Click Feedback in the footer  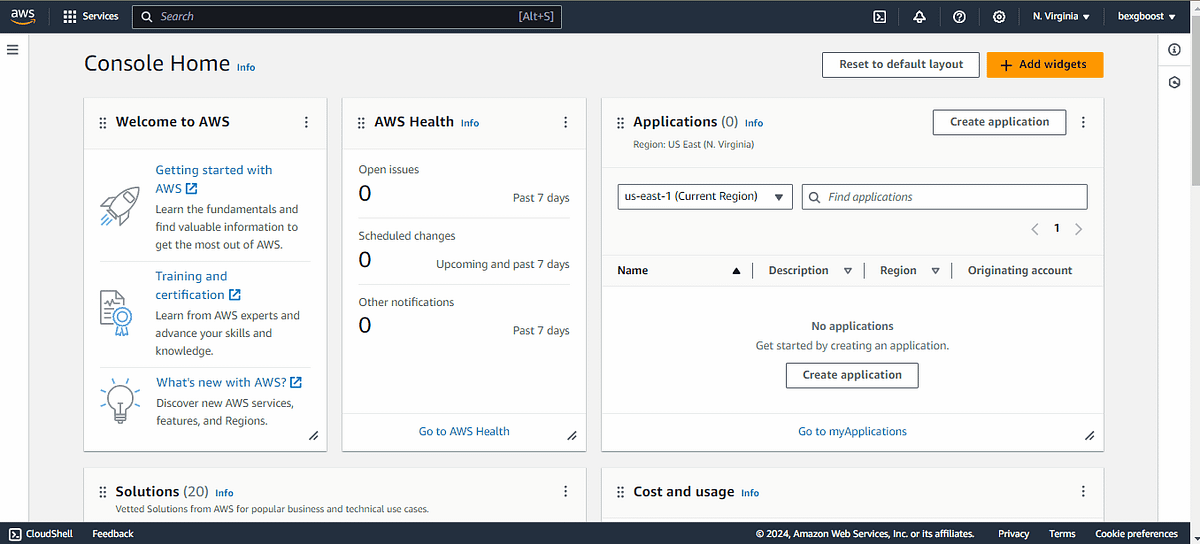coord(113,534)
